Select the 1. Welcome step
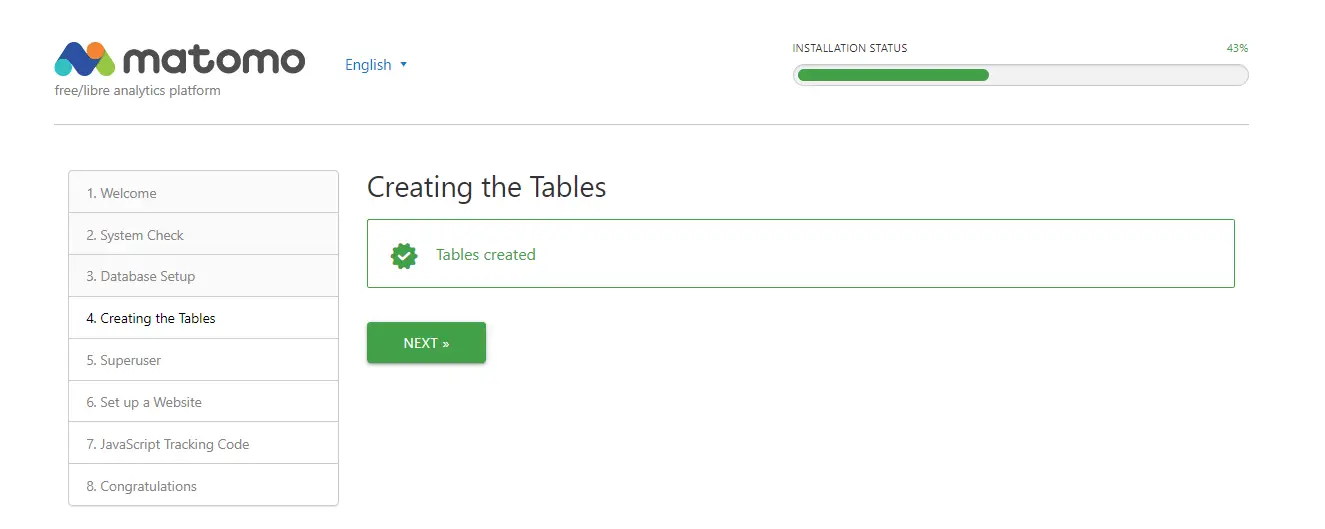This screenshot has width=1325, height=529. pos(204,192)
